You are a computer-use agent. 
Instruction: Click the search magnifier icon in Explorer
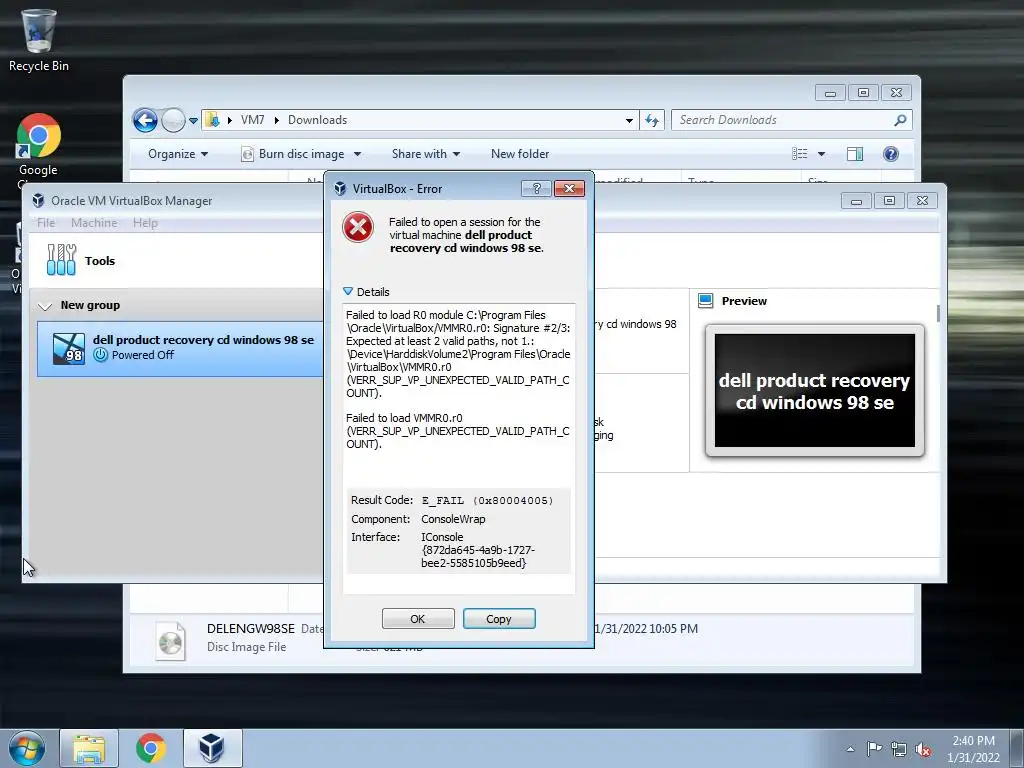pos(901,120)
